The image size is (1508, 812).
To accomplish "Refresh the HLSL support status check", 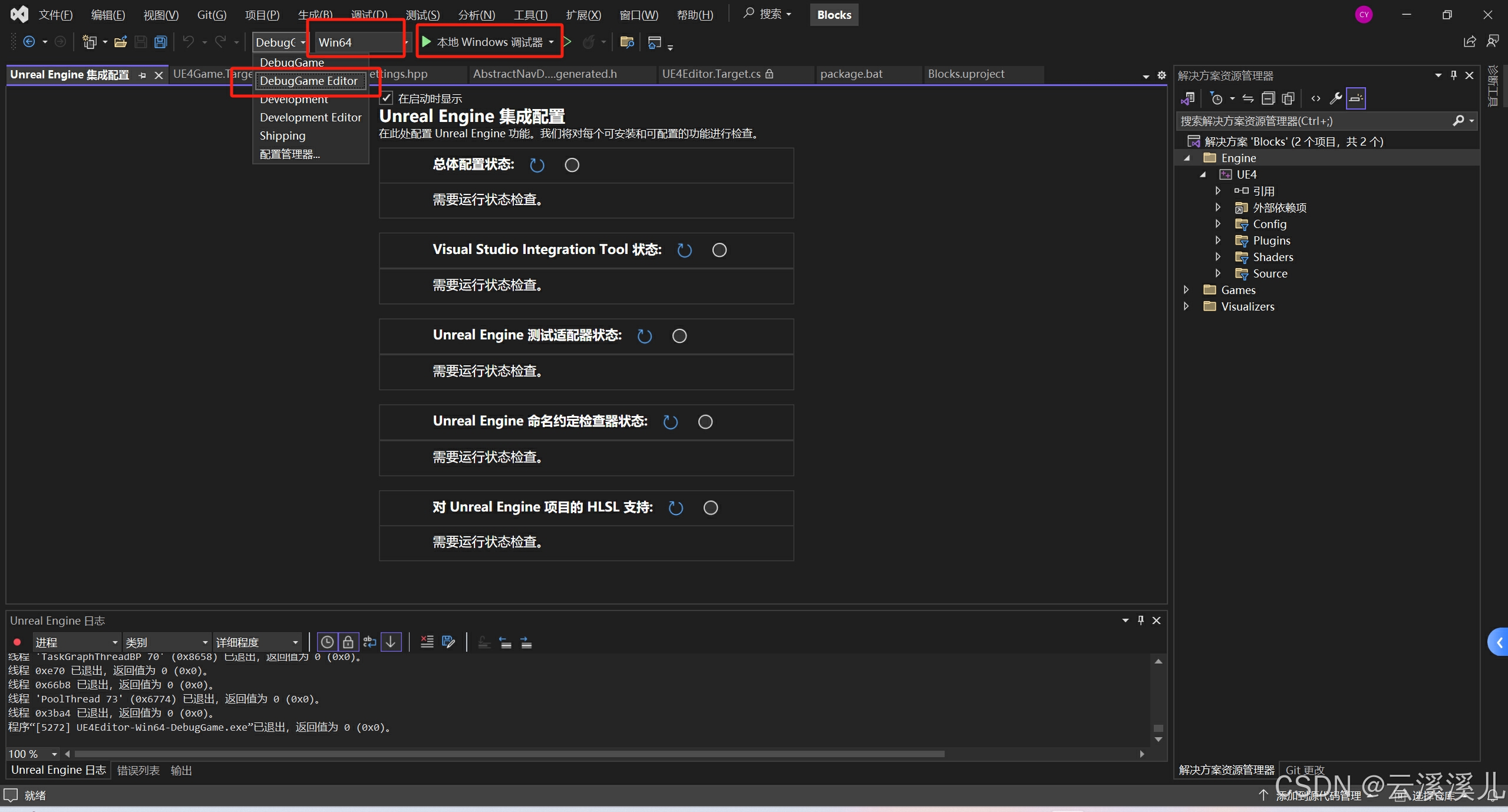I will (x=675, y=507).
